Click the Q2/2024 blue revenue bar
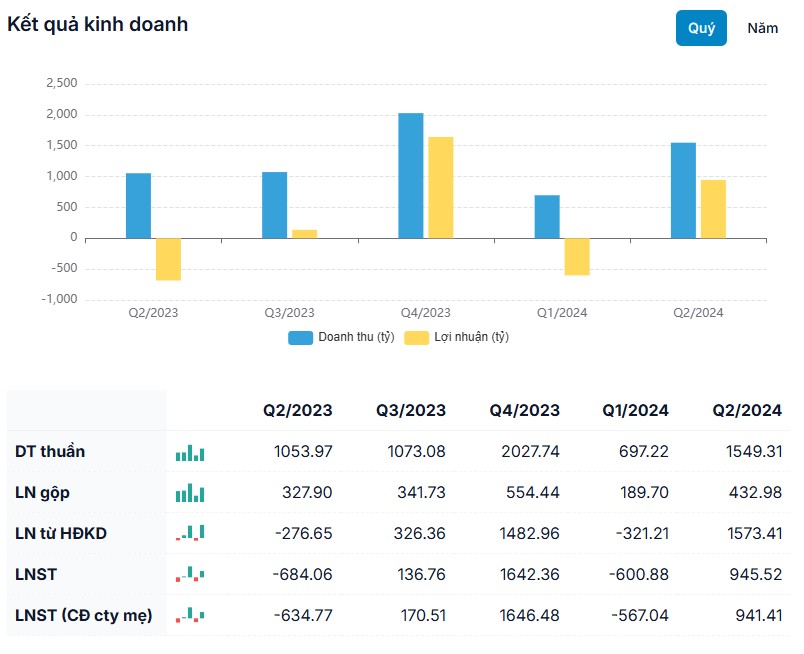The width and height of the screenshot is (804, 654). pos(683,190)
